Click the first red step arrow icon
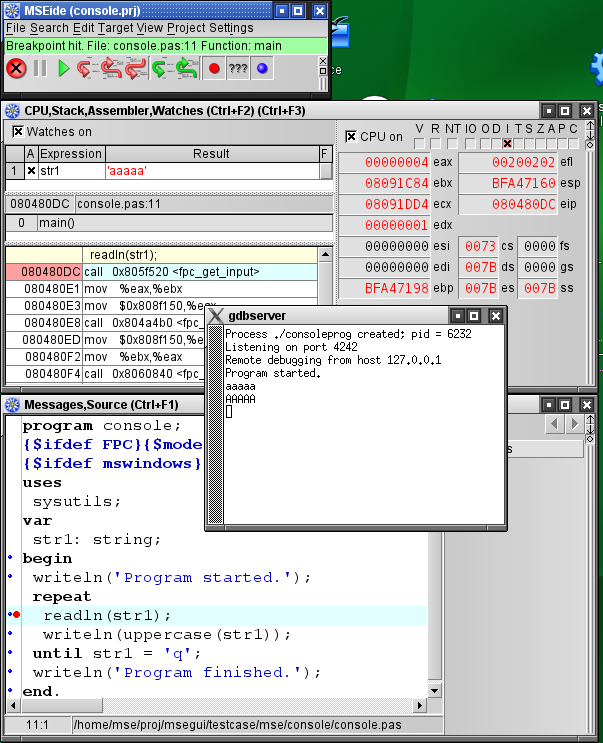The image size is (603, 743). 87,69
